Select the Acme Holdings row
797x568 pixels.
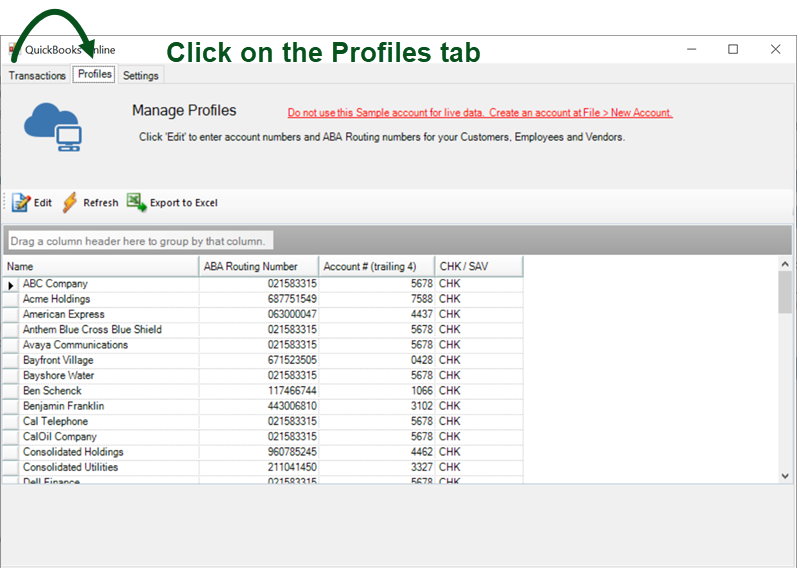263,299
